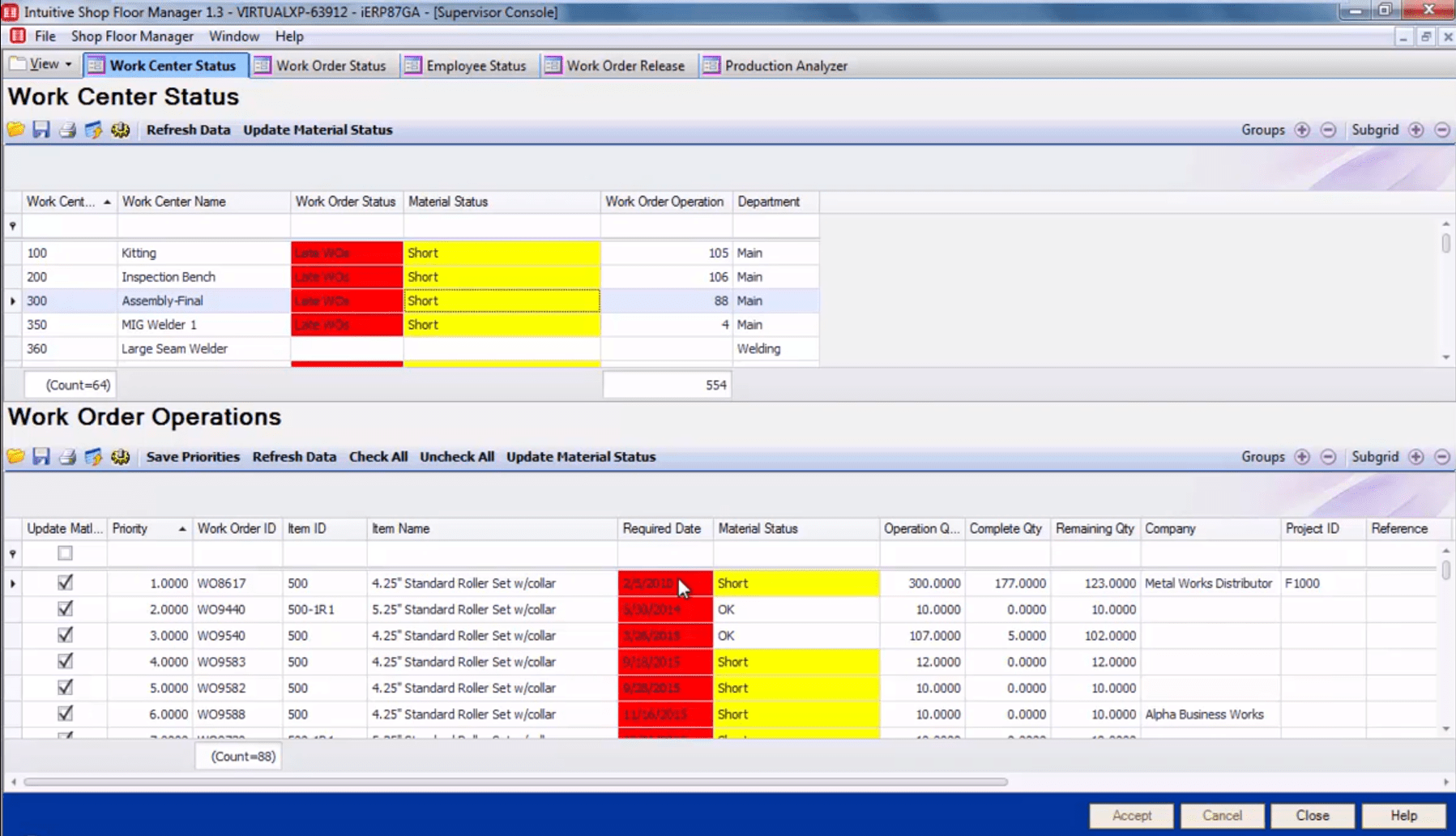
Task: Print icon in Work Order Operations toolbar
Action: [x=67, y=457]
